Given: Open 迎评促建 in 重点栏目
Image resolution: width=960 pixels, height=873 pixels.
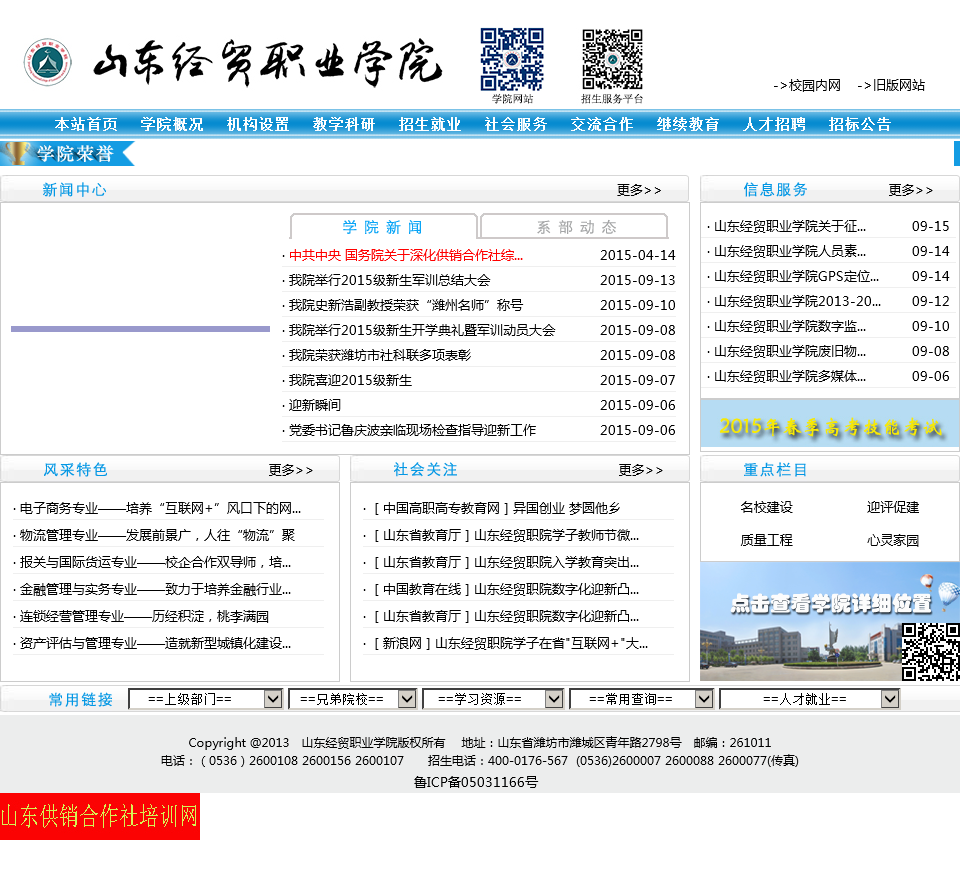Looking at the screenshot, I should coord(893,508).
